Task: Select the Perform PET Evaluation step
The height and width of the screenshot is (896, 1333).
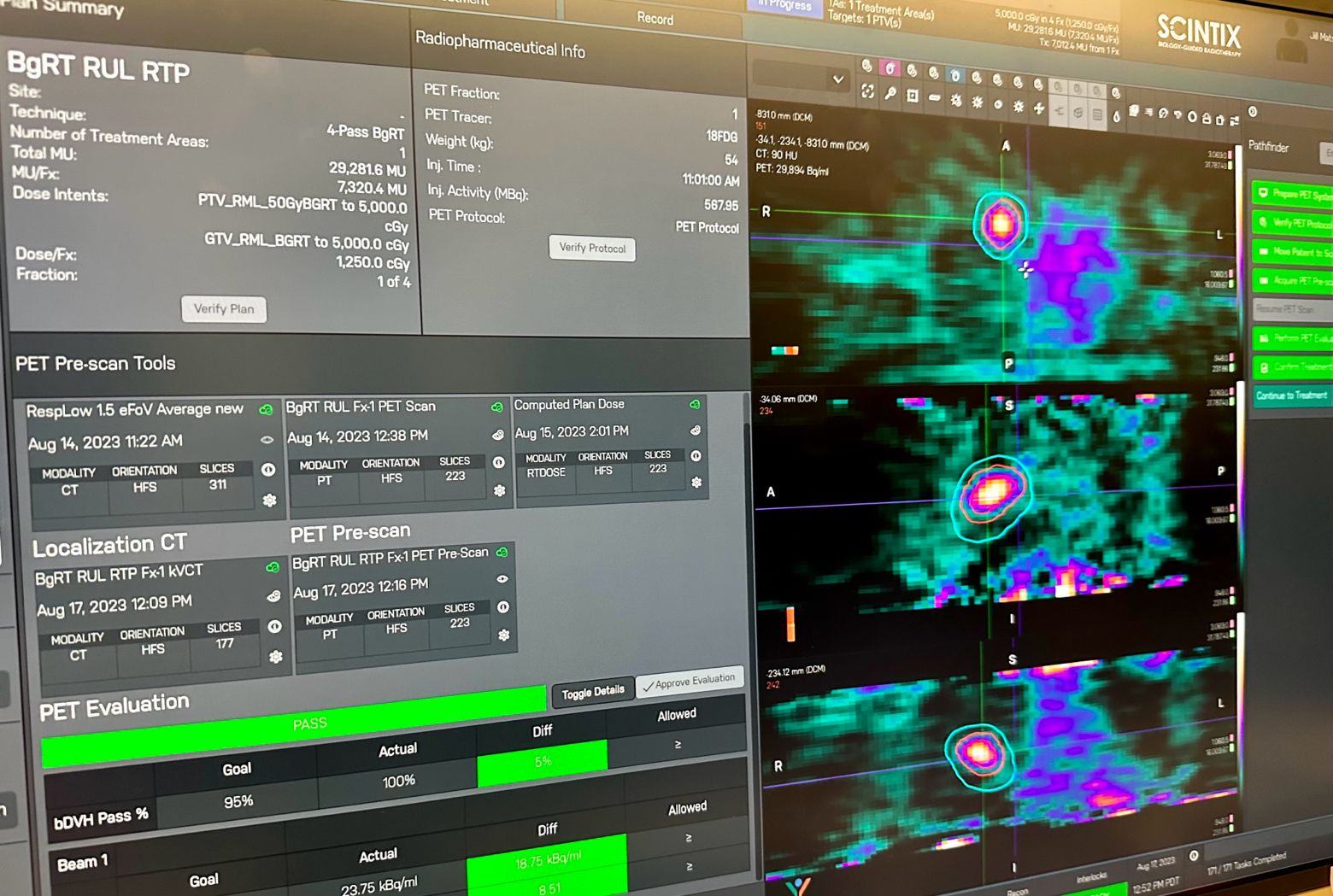Action: coord(1292,339)
